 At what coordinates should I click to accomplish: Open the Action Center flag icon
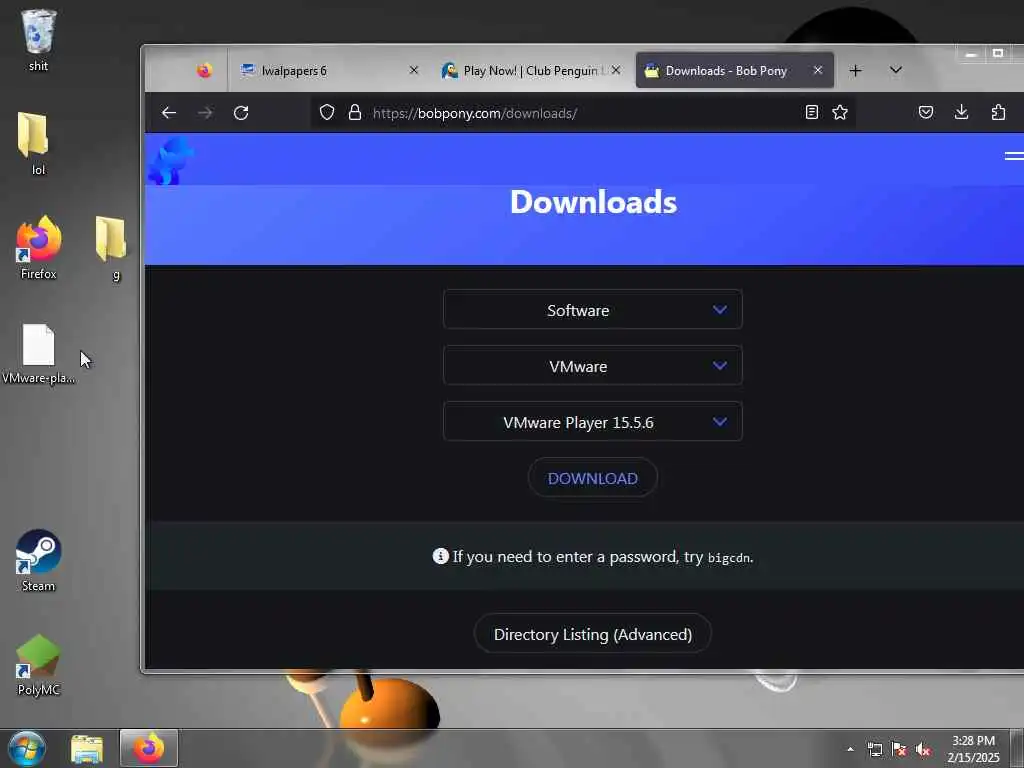click(x=899, y=749)
